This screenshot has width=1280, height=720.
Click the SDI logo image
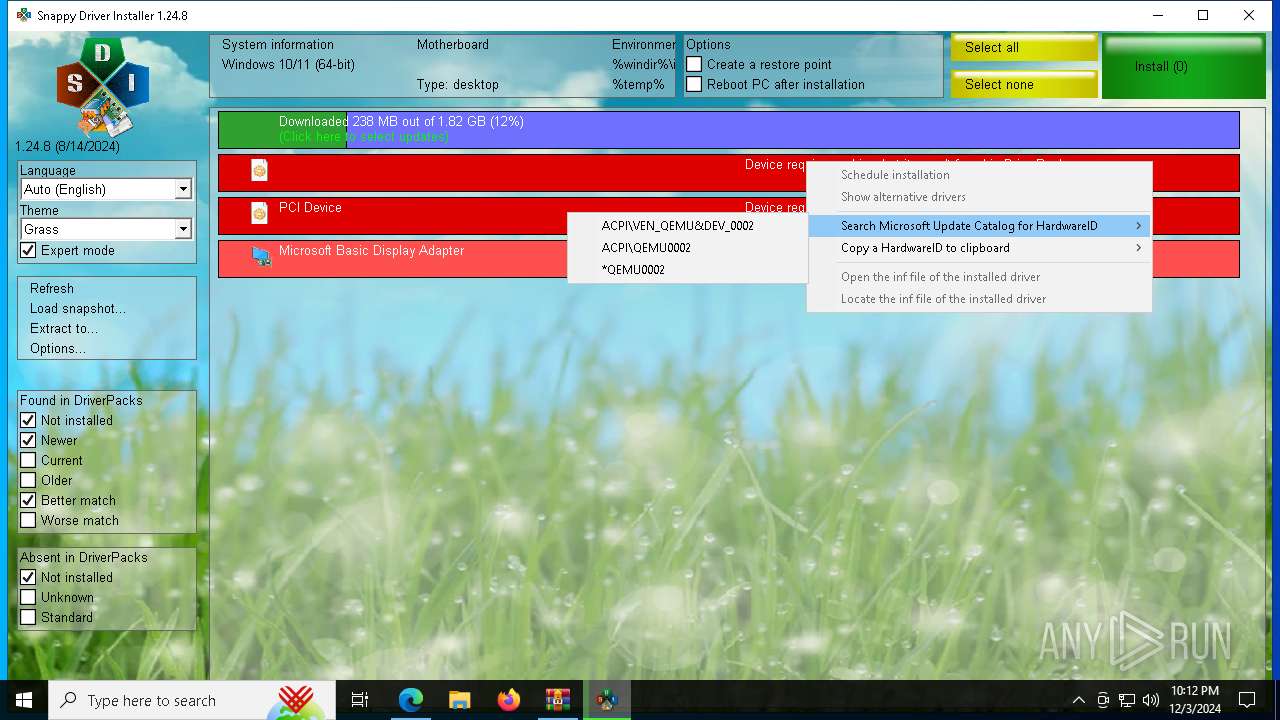(102, 86)
